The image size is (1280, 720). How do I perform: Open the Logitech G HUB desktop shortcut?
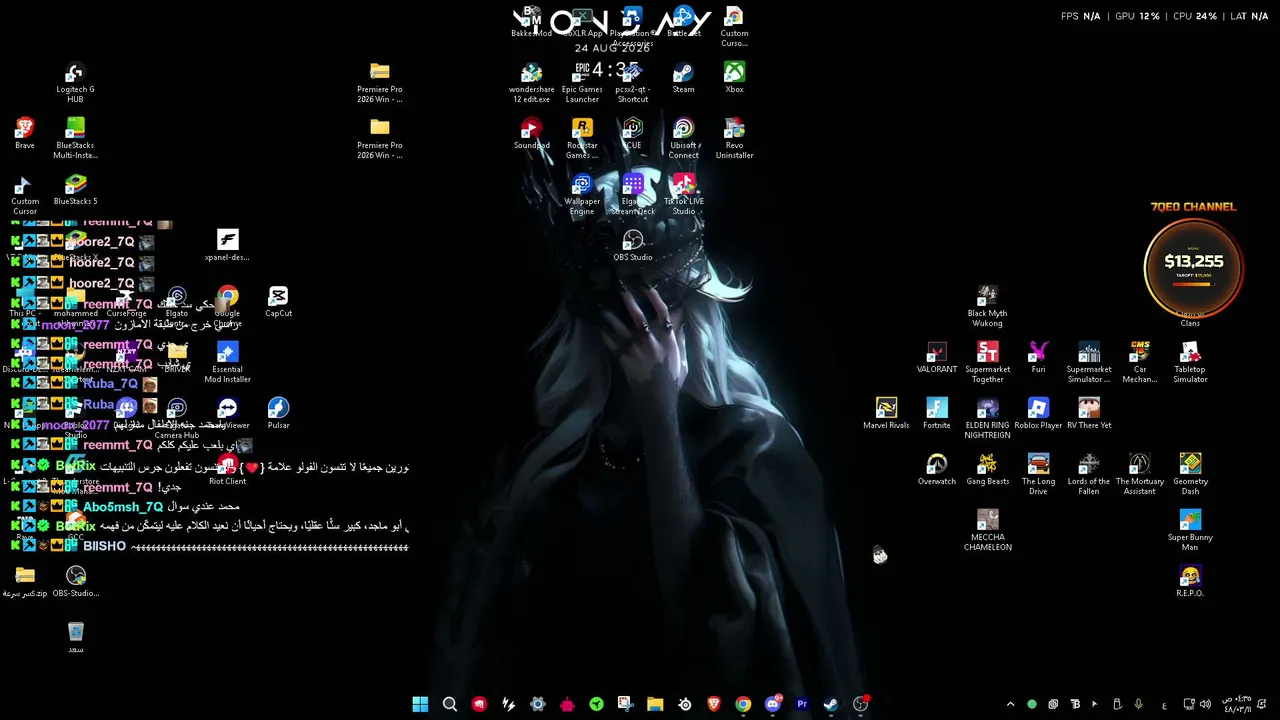point(75,83)
